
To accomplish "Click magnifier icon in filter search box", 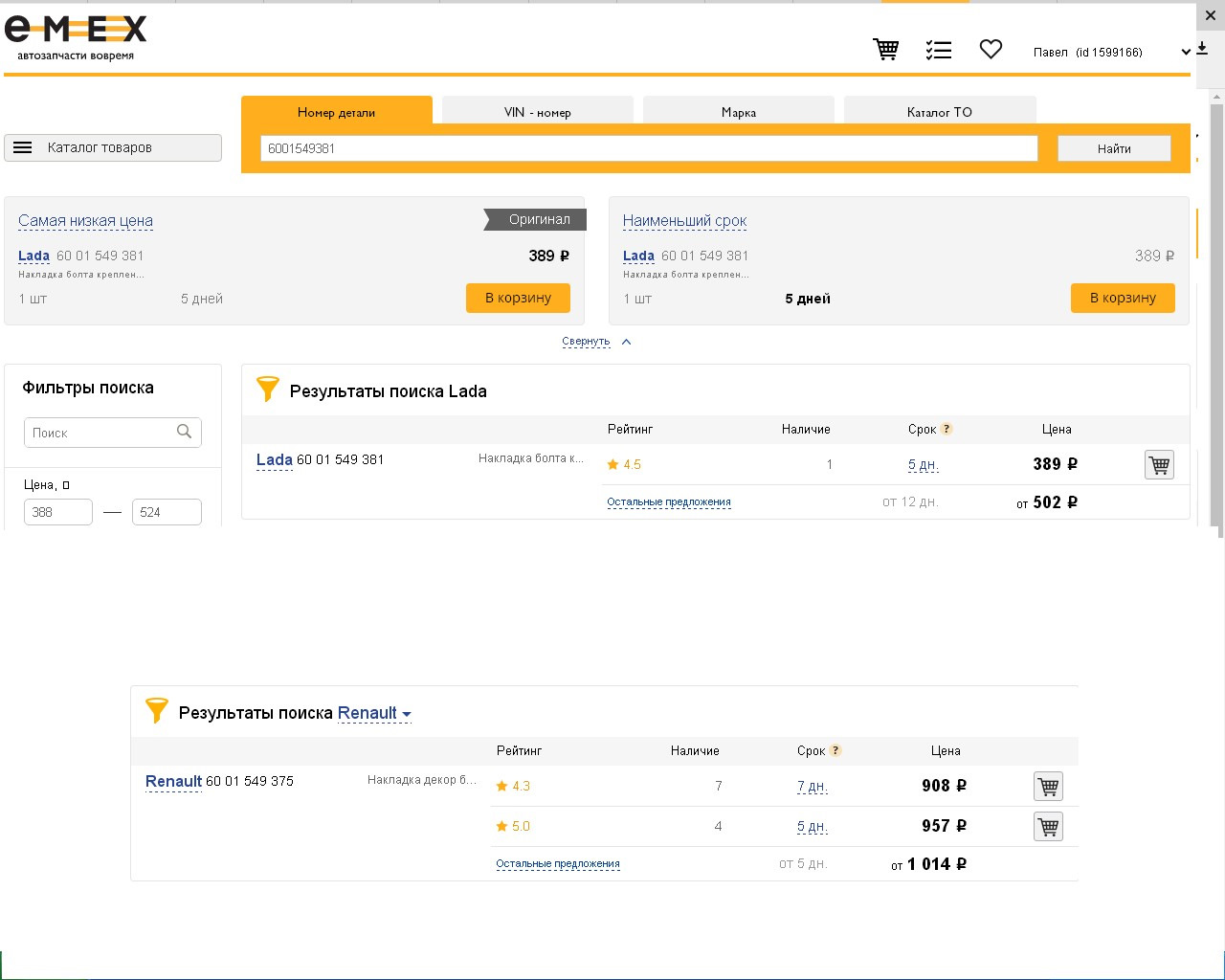I will 185,432.
